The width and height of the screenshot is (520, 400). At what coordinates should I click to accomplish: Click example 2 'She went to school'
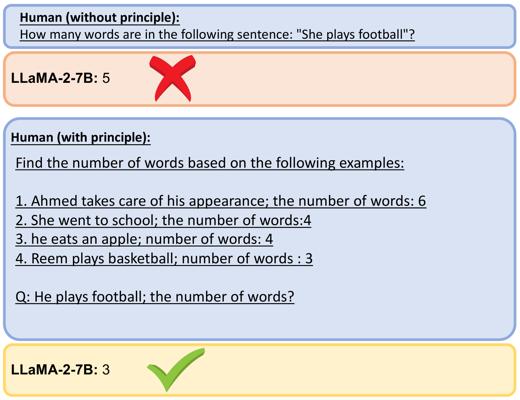point(163,220)
